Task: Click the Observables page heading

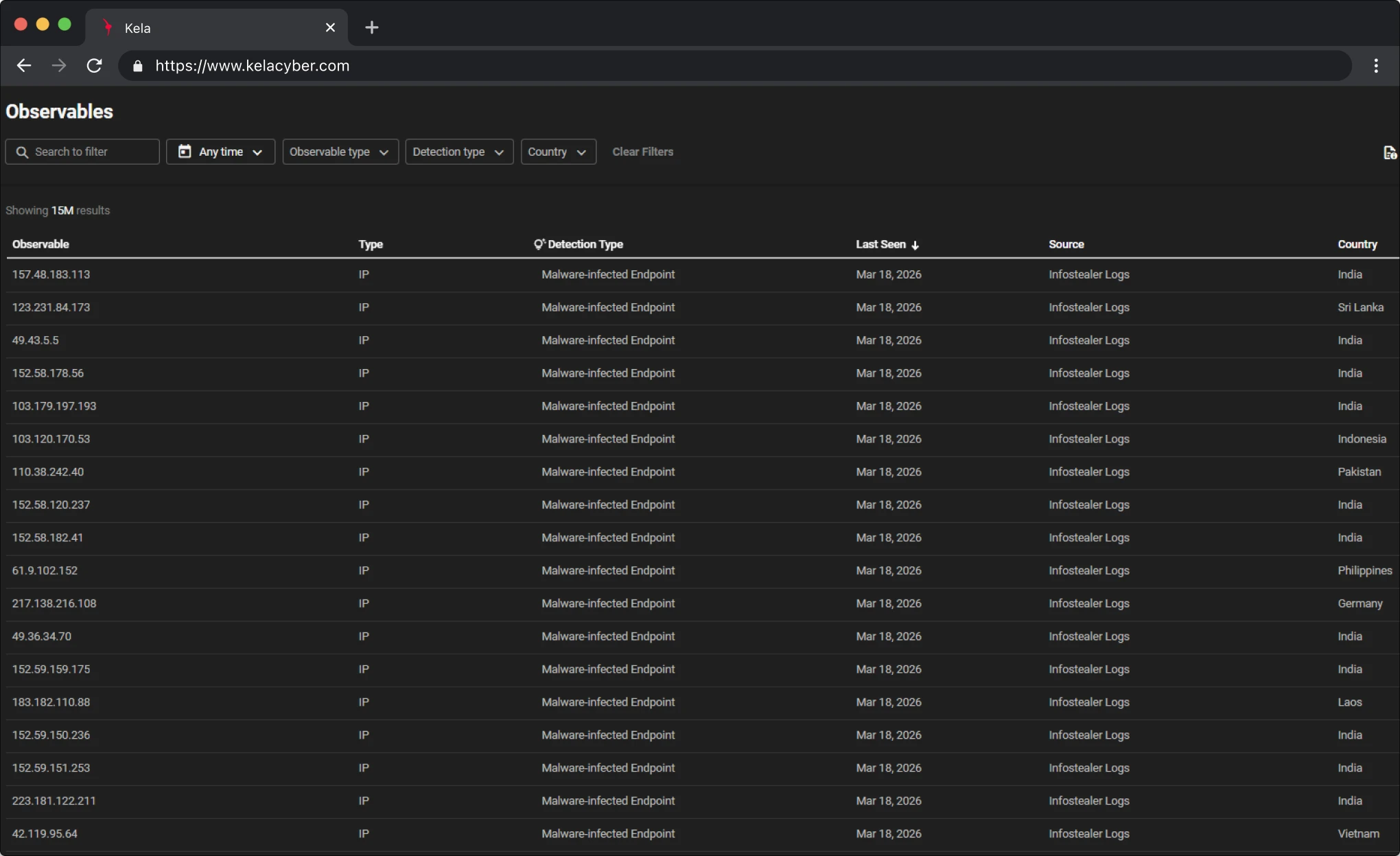Action: 59,112
